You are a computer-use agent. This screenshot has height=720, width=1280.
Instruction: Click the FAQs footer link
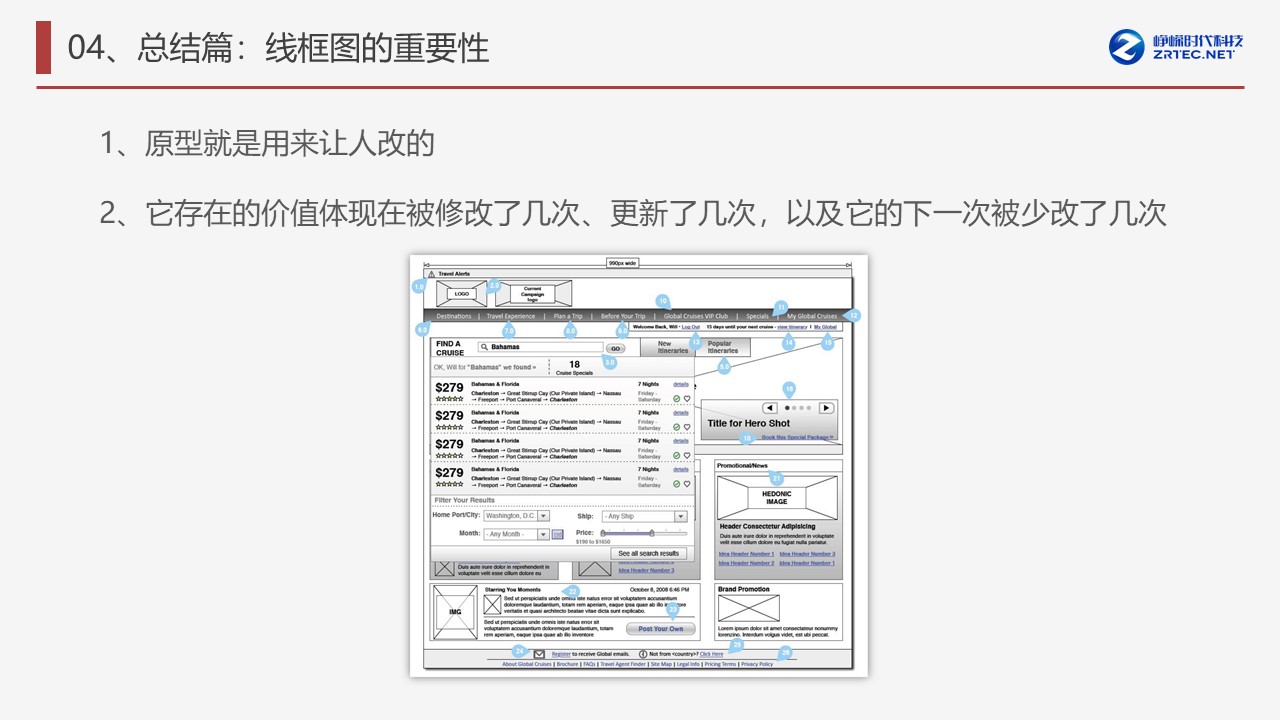[589, 664]
